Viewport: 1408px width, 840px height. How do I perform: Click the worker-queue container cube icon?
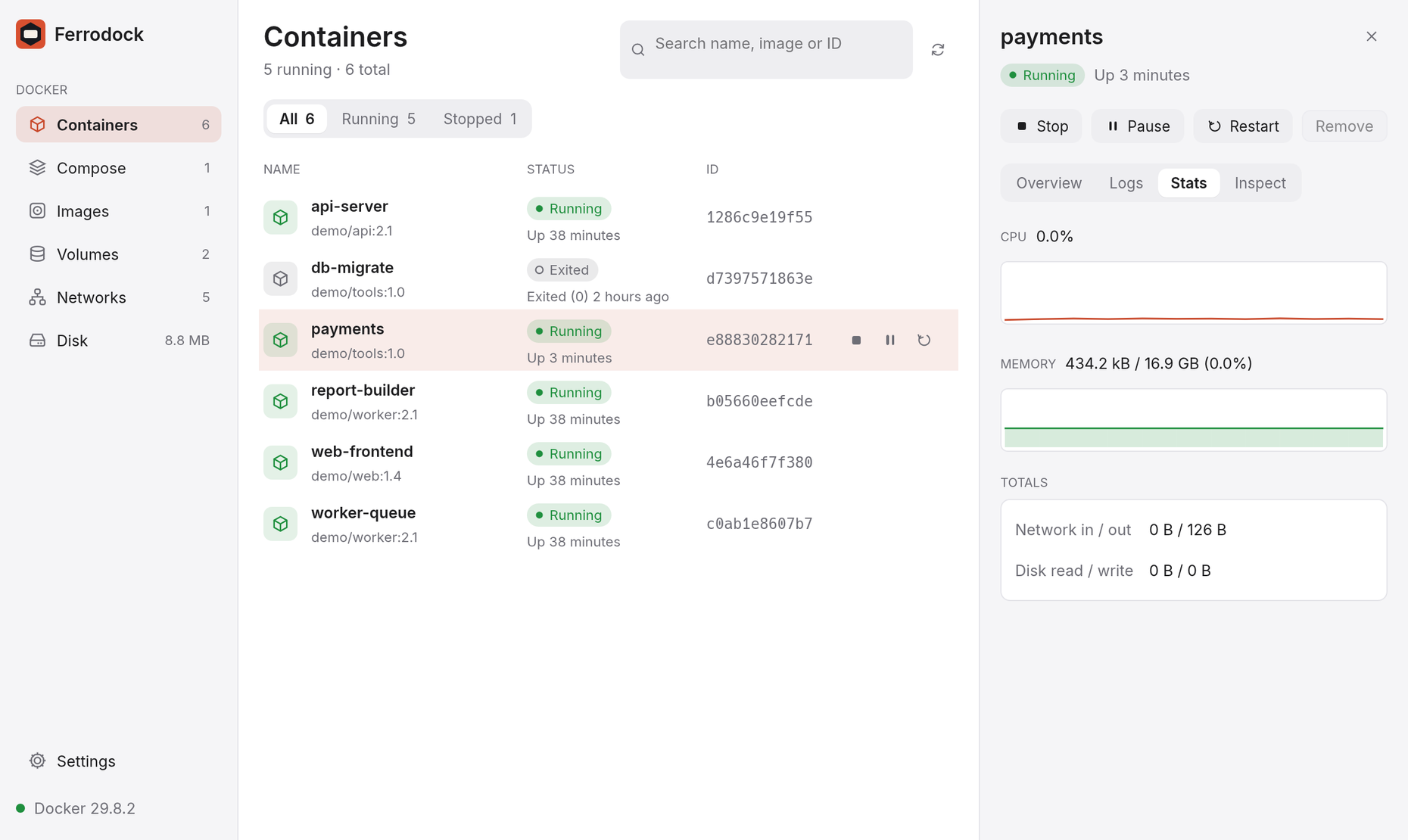pos(280,524)
